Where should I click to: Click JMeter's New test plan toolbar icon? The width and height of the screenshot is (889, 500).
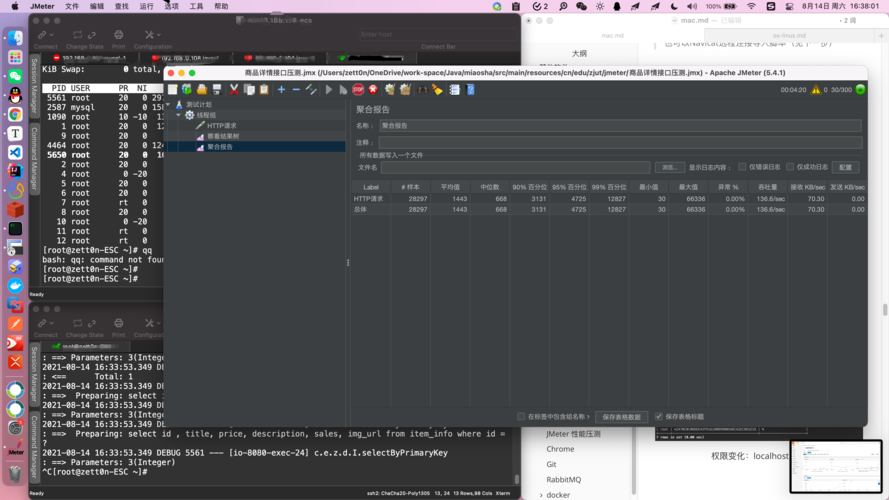172,90
